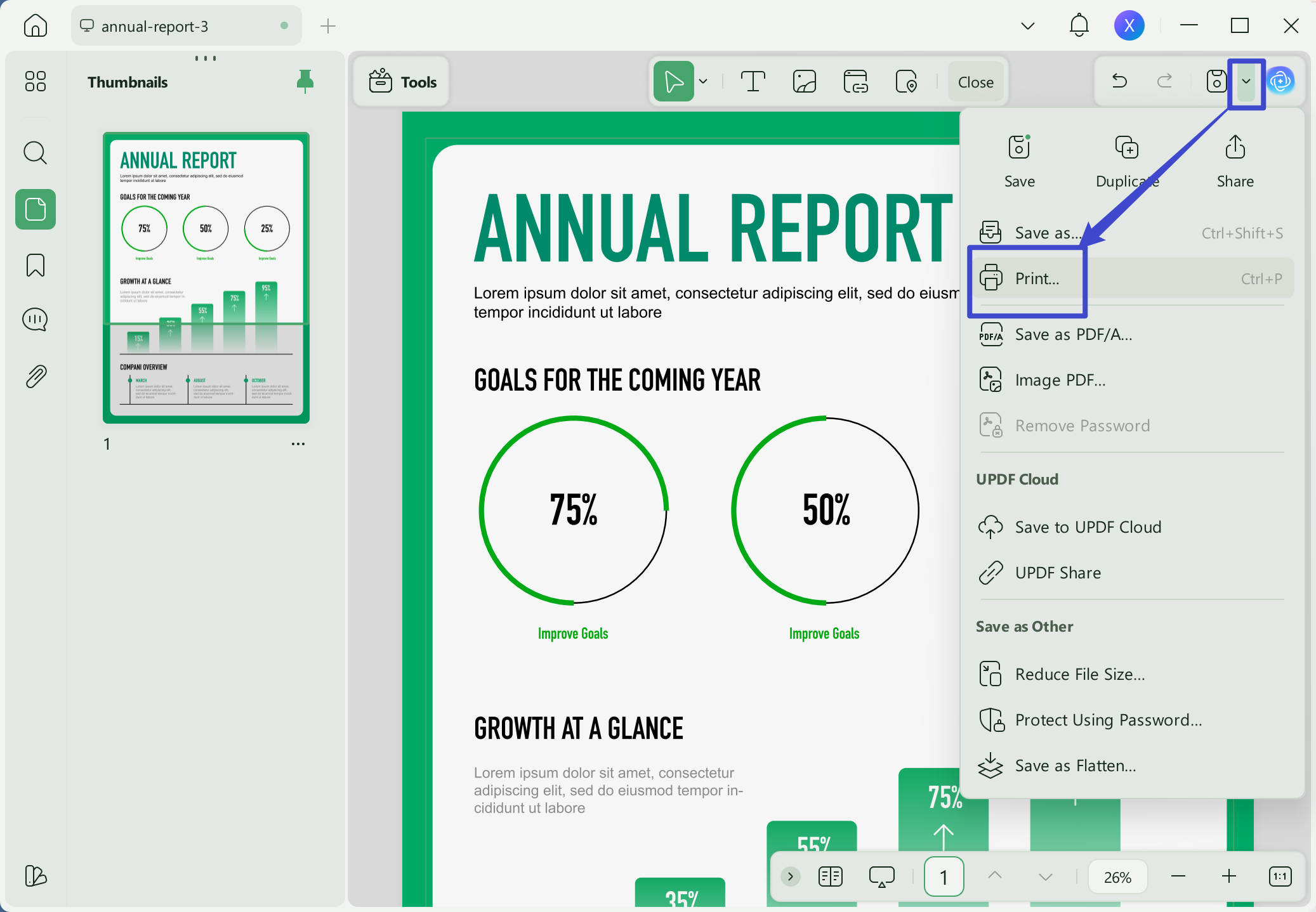Select the Text edit tool
Screen dimensions: 1316x912
pos(753,82)
